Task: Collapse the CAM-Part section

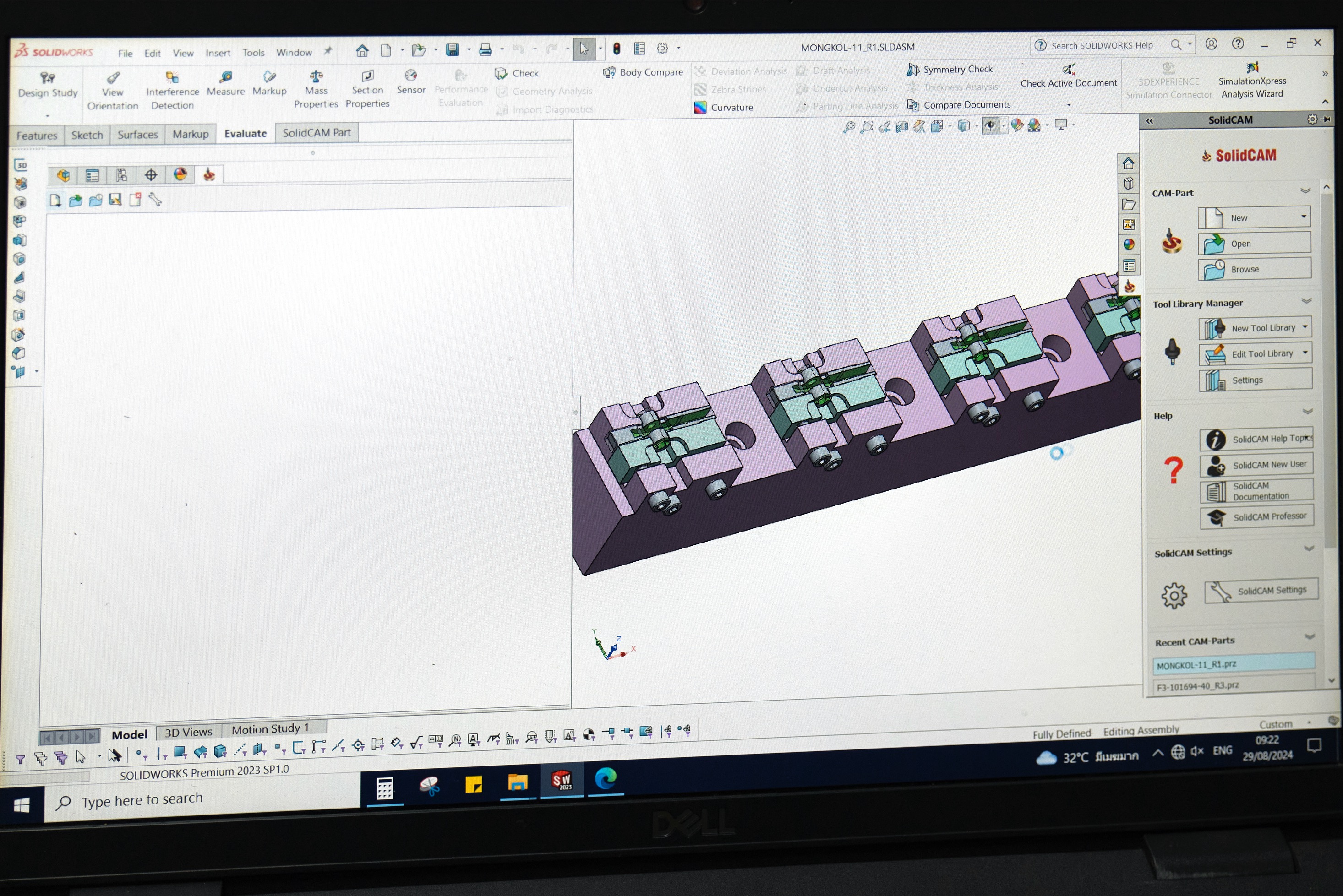Action: tap(1305, 191)
